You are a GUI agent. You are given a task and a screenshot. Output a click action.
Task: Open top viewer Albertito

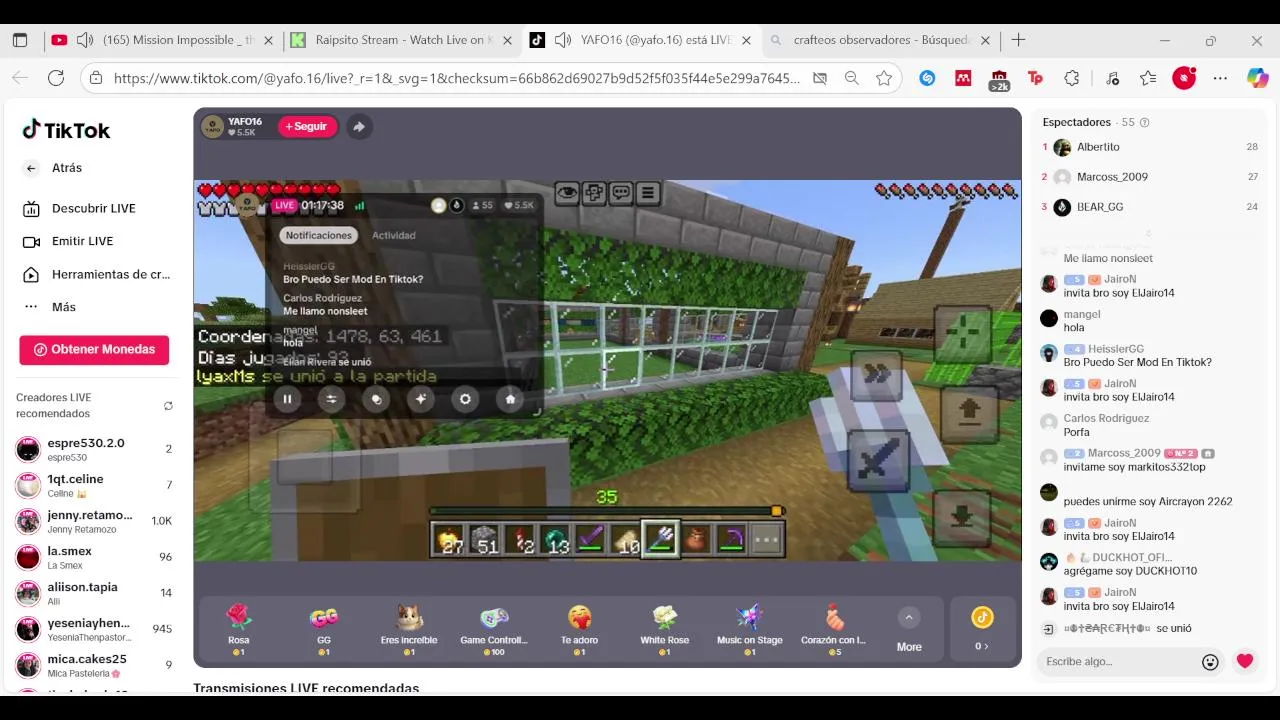tap(1098, 147)
